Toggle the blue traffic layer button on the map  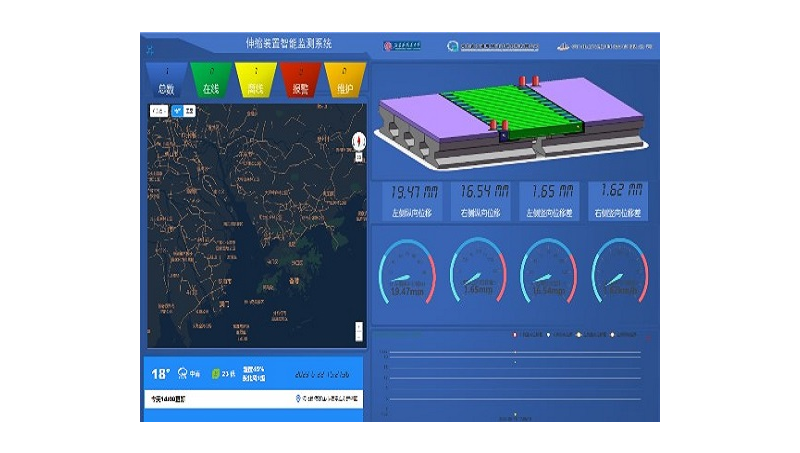pyautogui.click(x=177, y=111)
